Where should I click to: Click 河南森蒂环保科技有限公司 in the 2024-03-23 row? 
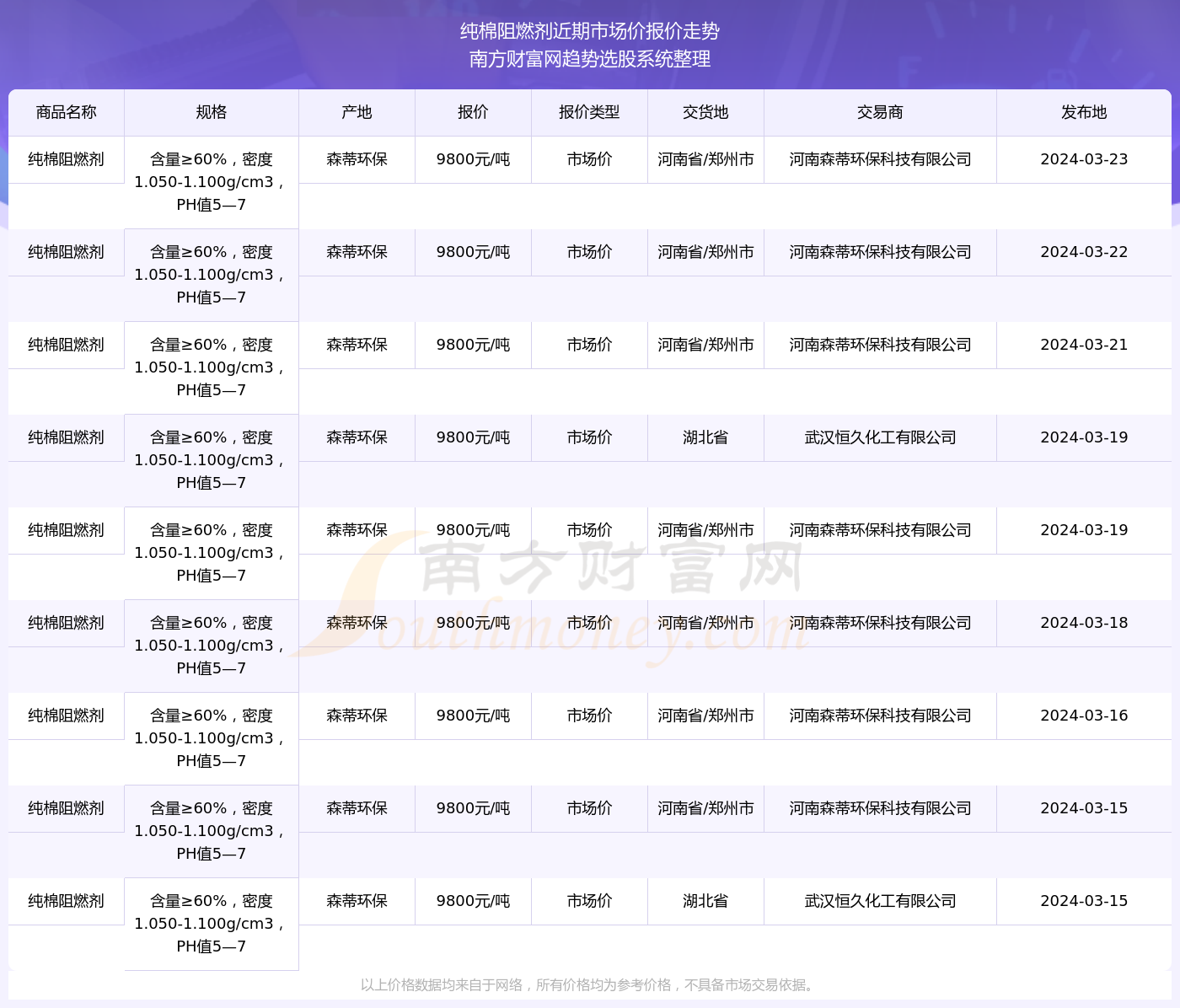880,159
